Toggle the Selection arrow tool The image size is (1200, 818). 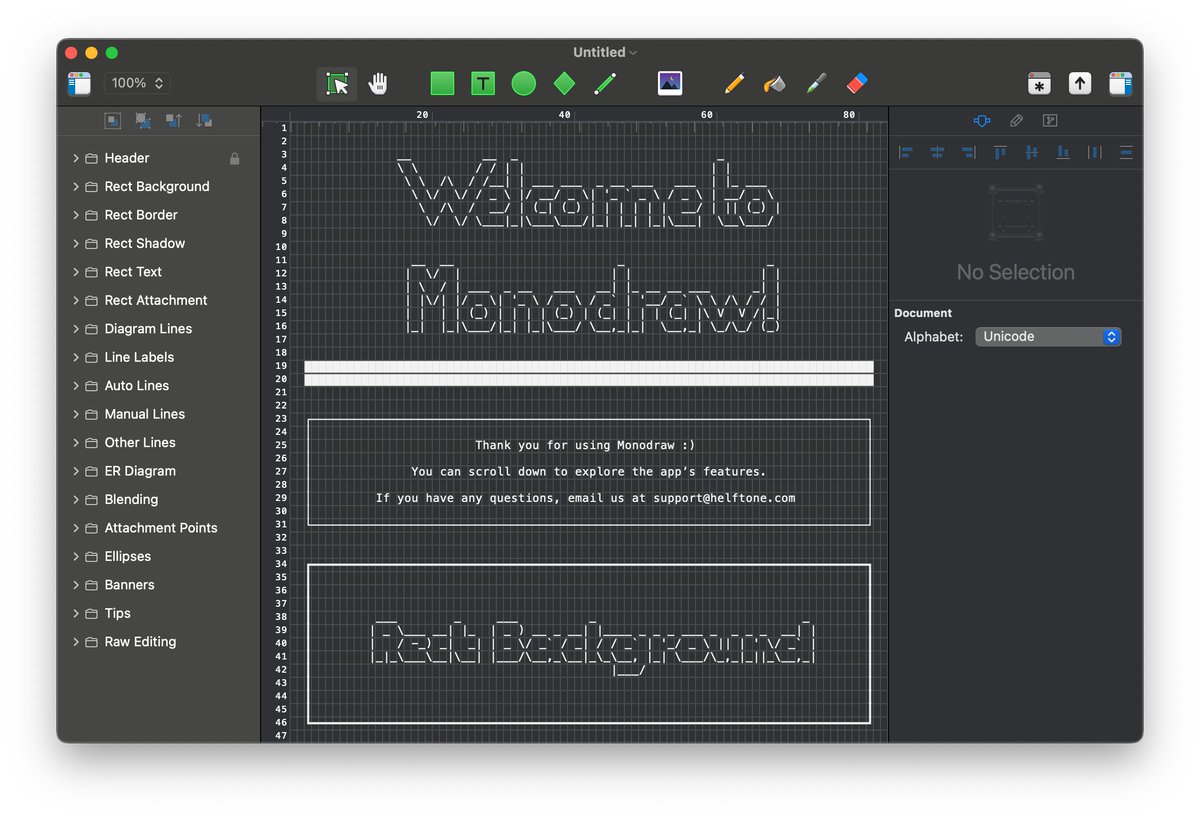(337, 84)
